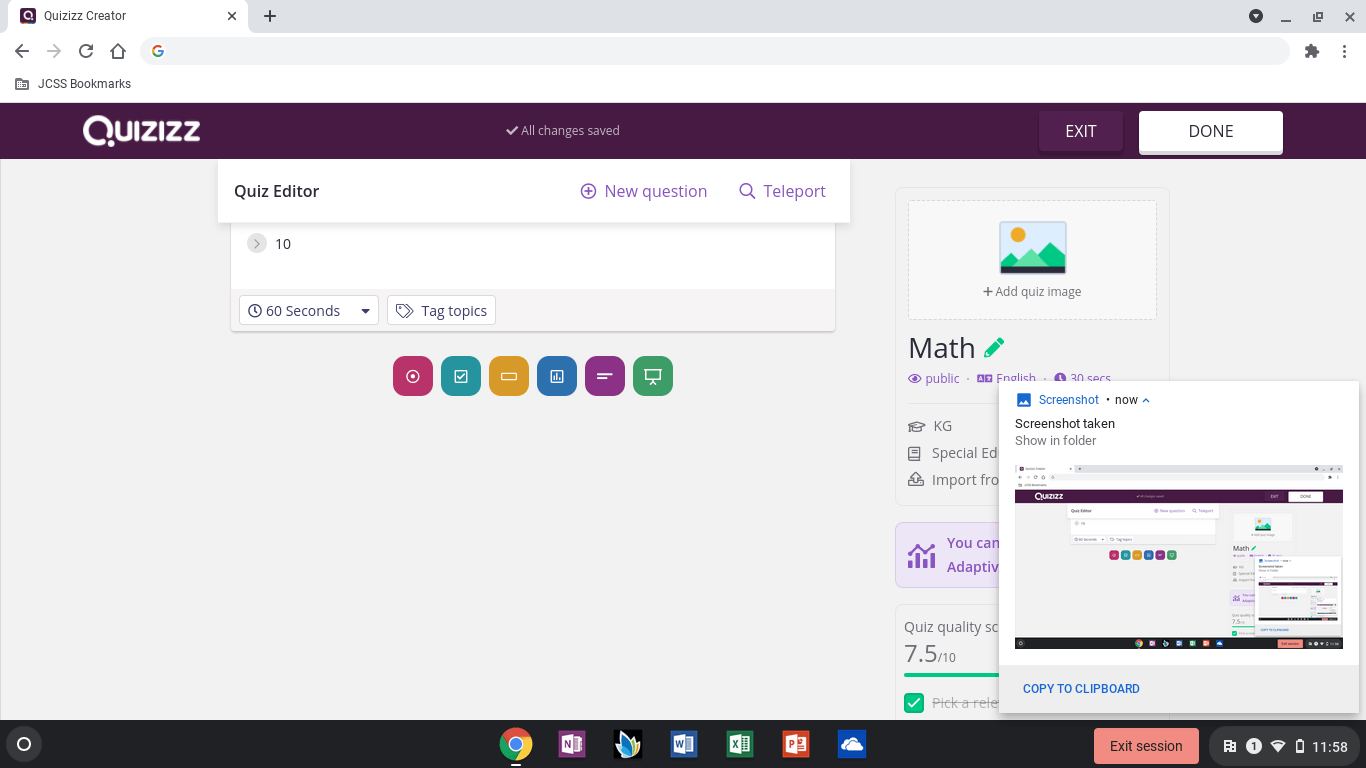The image size is (1366, 768).
Task: Click the analytics chart icon in purple banner
Action: pos(921,554)
